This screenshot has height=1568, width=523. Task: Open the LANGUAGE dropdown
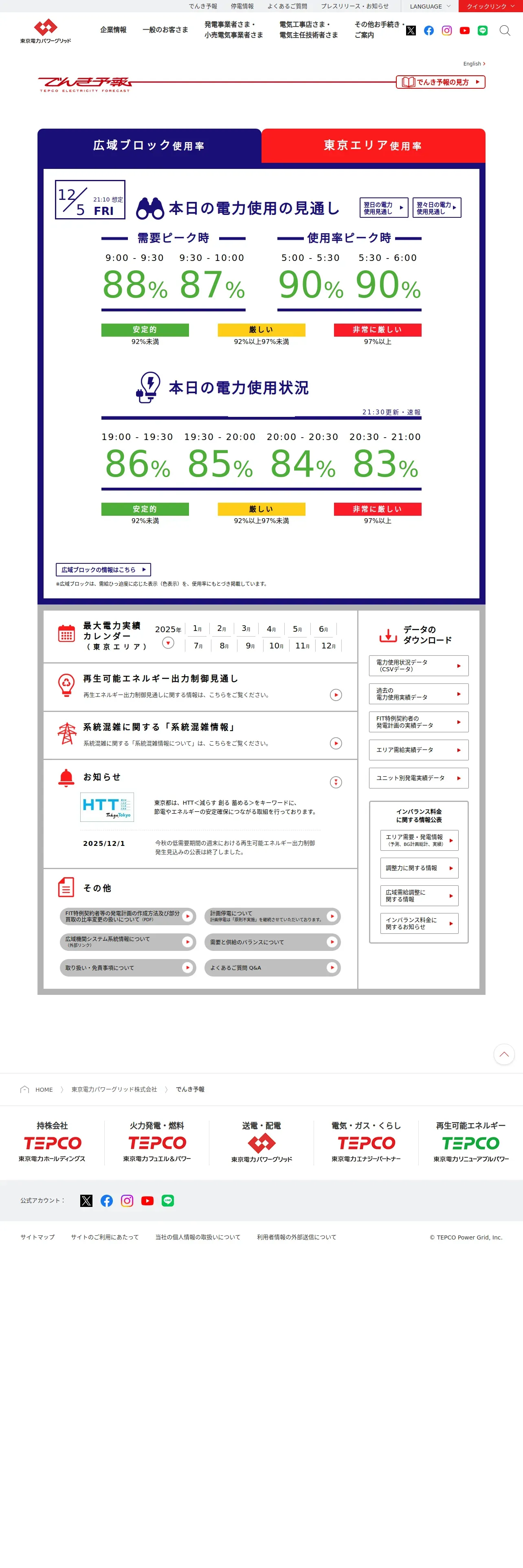[430, 6]
